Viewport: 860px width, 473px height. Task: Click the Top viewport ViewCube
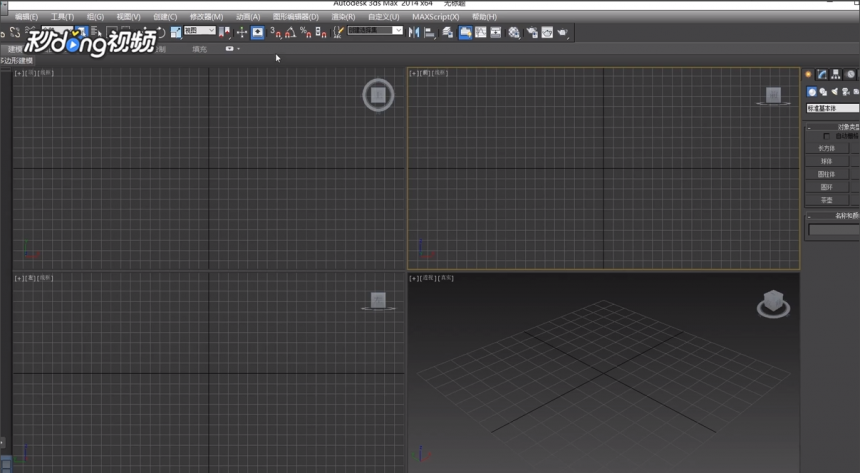tap(378, 95)
